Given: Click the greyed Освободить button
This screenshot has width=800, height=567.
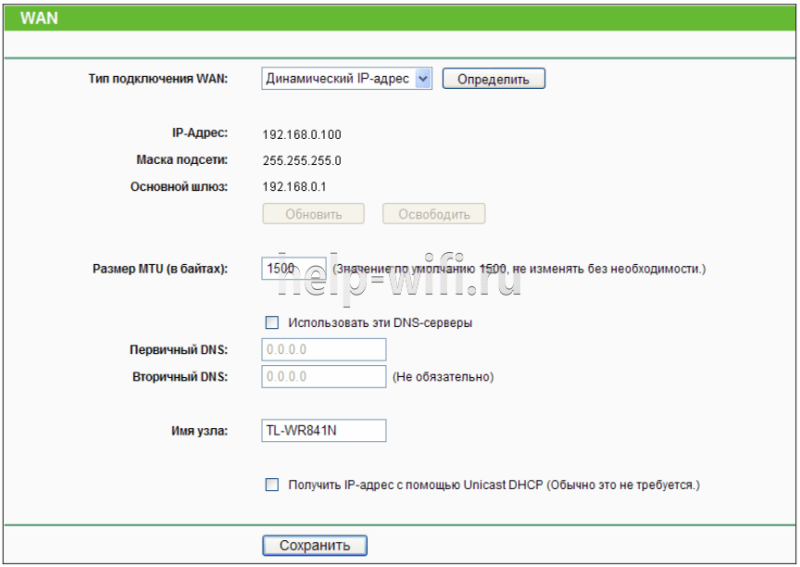Looking at the screenshot, I should (x=434, y=214).
